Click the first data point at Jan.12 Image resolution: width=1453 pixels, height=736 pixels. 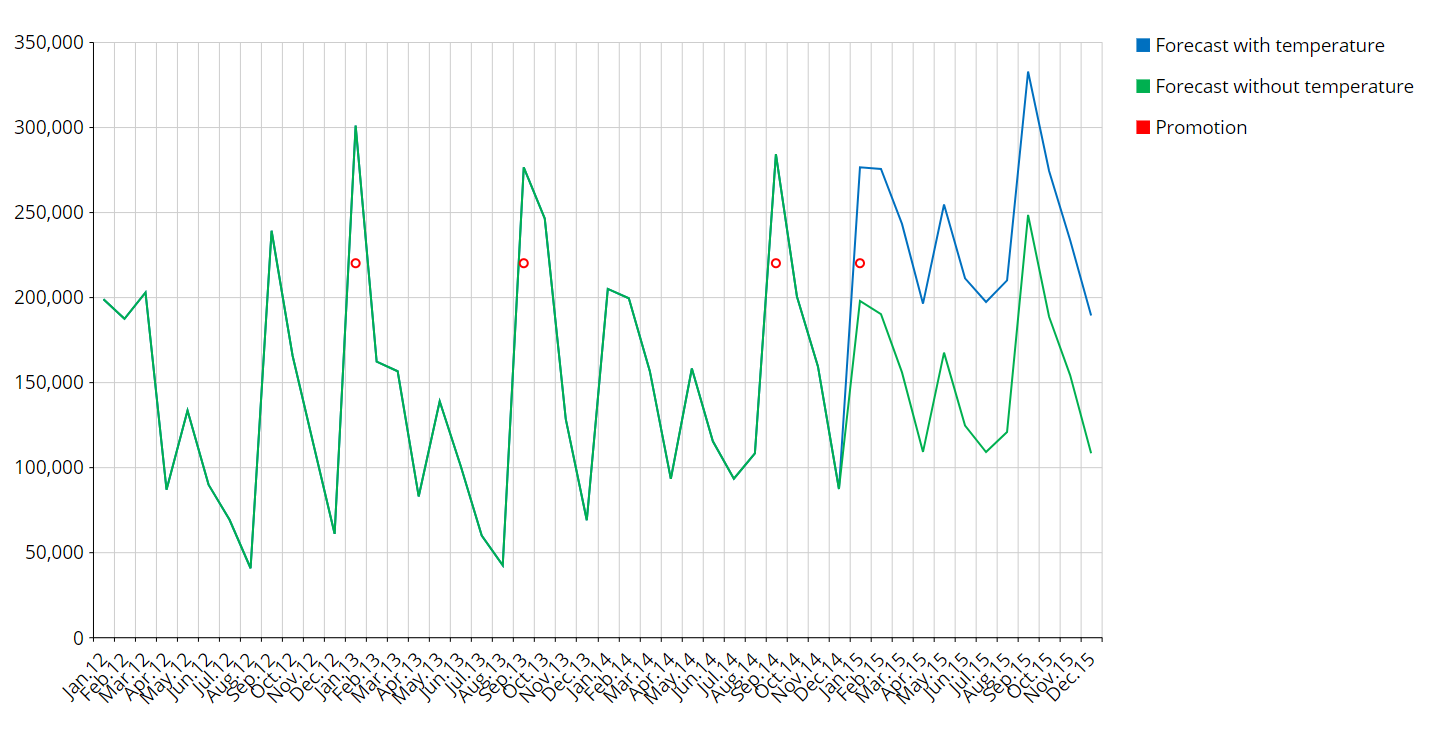(x=104, y=299)
